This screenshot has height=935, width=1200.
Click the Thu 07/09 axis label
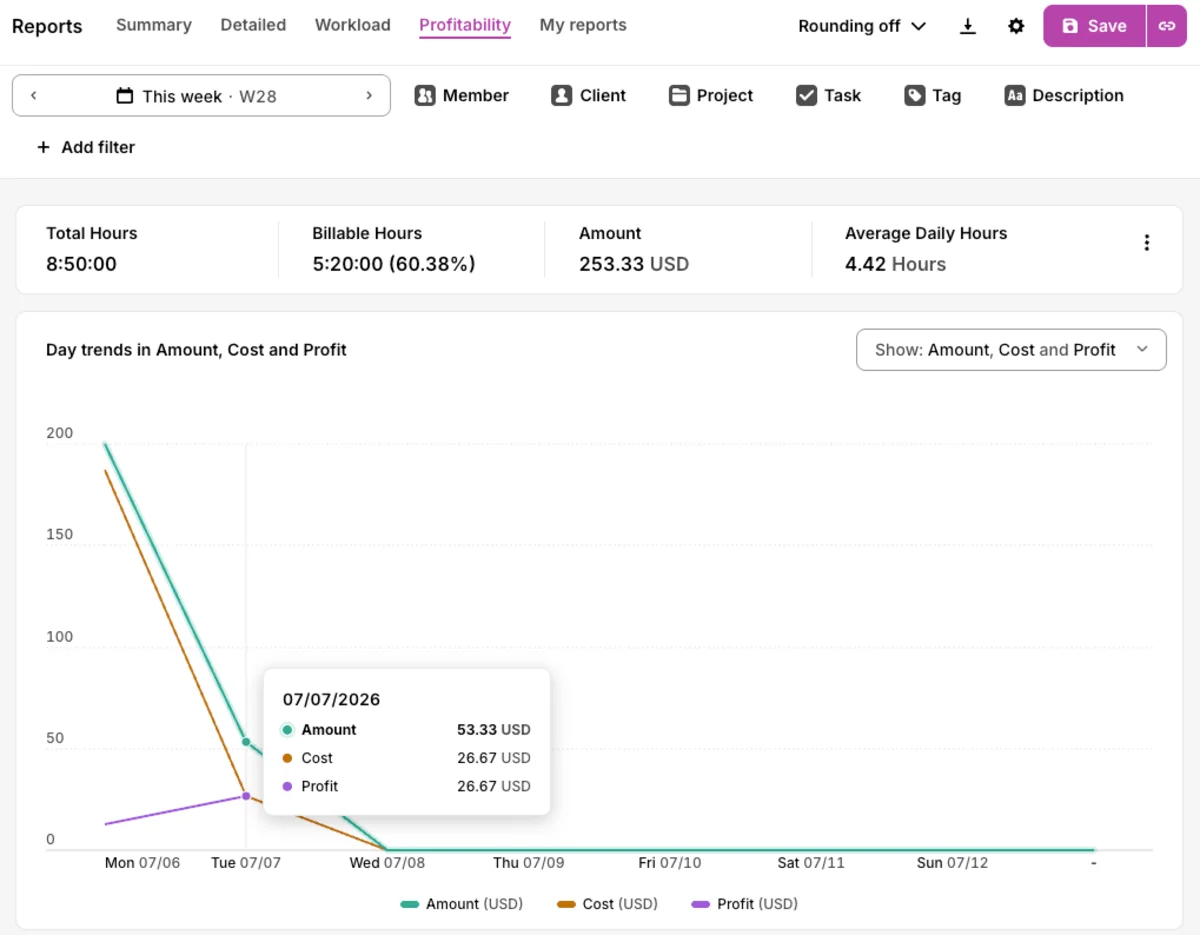point(529,862)
